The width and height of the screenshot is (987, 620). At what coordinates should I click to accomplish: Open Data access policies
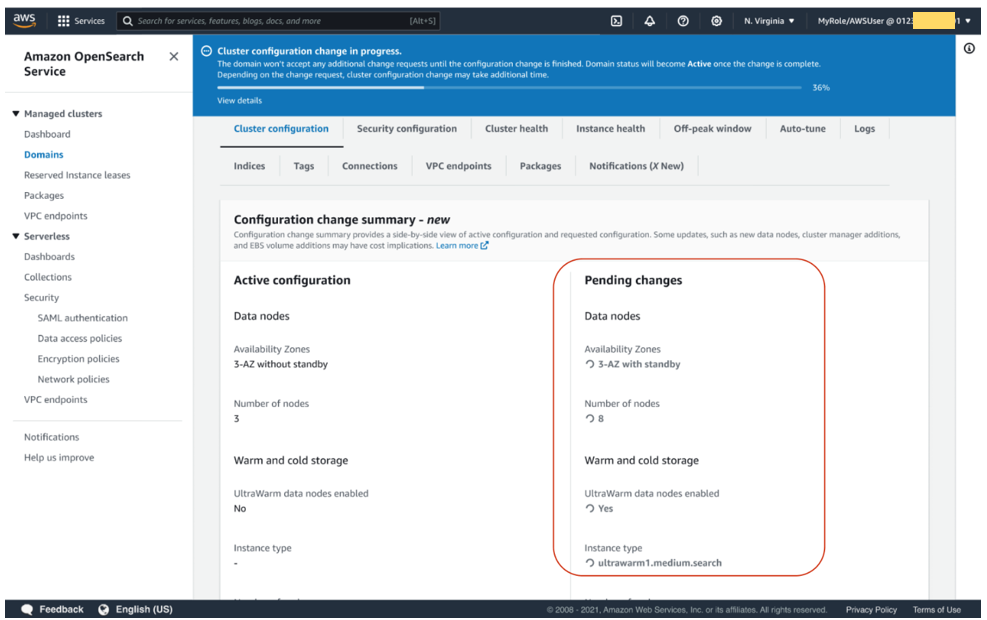point(80,339)
